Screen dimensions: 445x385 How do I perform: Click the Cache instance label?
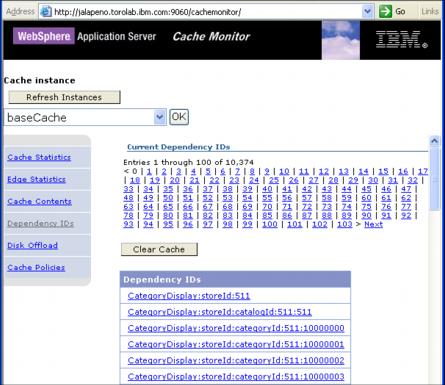(x=39, y=80)
